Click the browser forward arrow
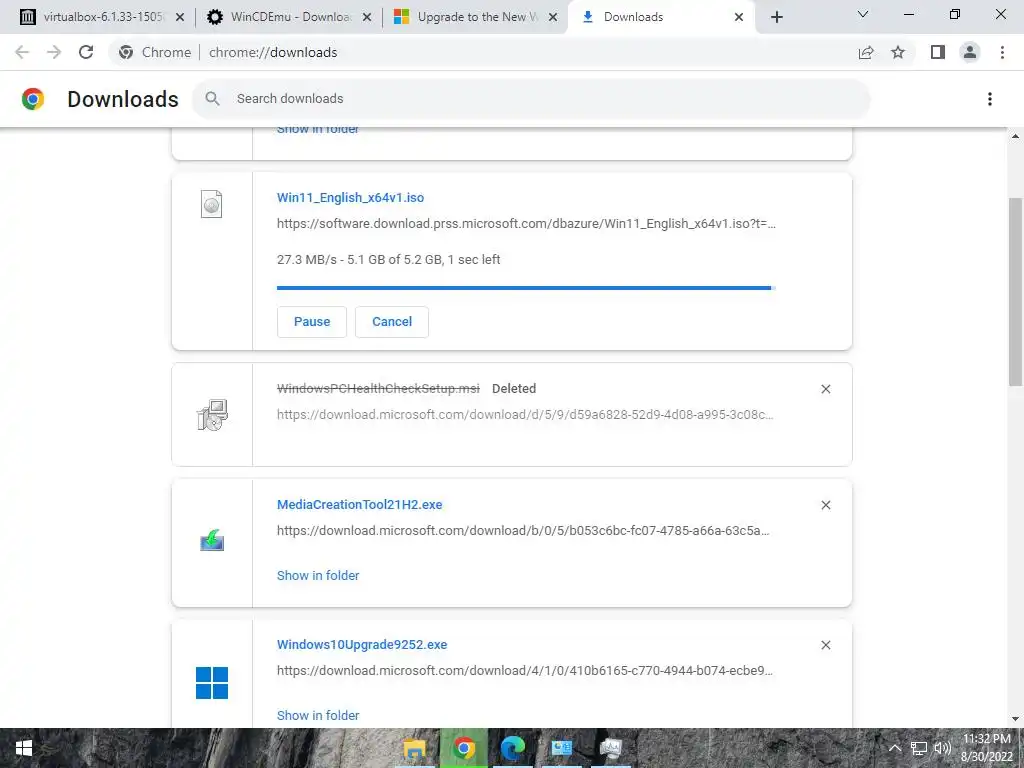 [54, 52]
